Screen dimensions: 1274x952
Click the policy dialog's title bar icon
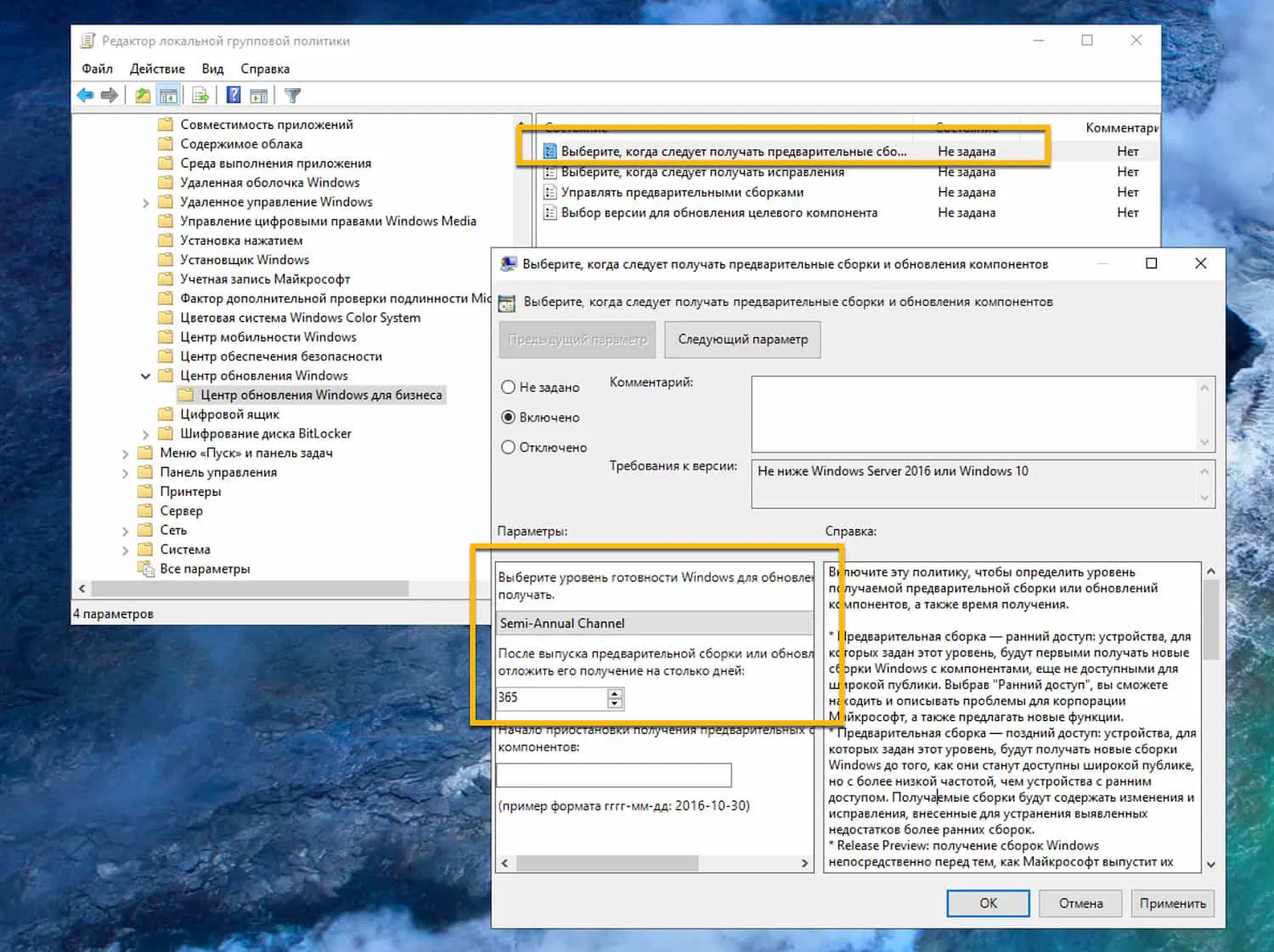click(508, 264)
